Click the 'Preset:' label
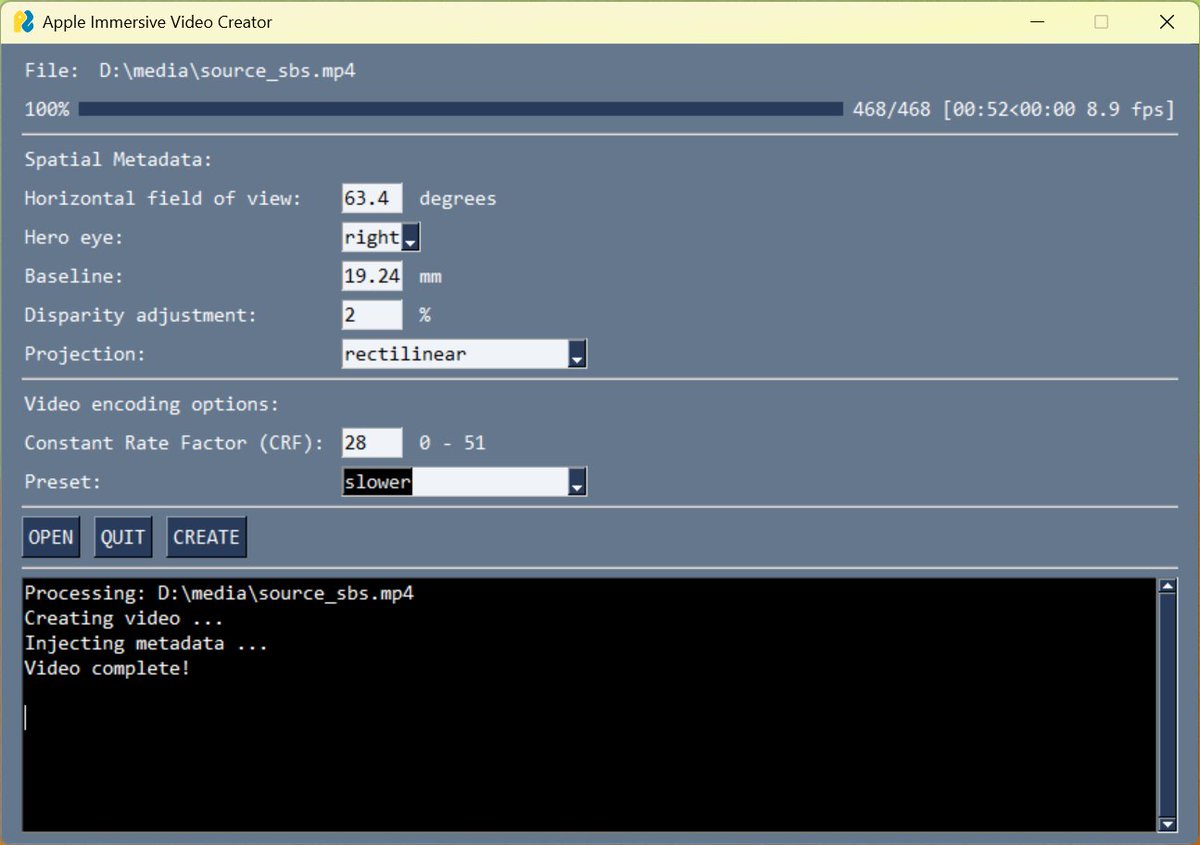The height and width of the screenshot is (845, 1200). [x=63, y=482]
